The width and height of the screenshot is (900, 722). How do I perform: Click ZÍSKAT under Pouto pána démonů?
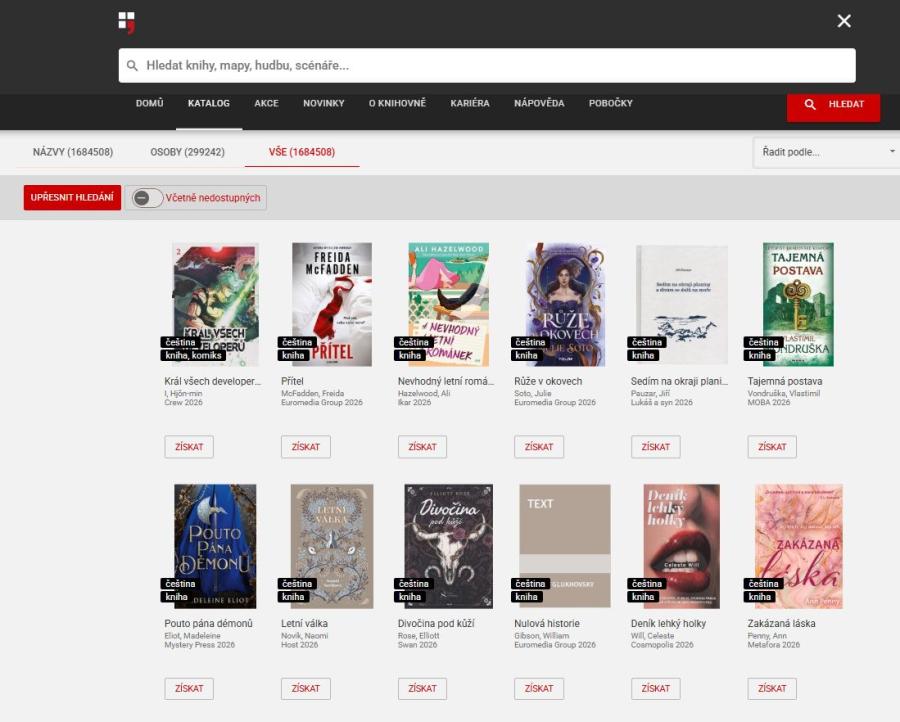[189, 689]
